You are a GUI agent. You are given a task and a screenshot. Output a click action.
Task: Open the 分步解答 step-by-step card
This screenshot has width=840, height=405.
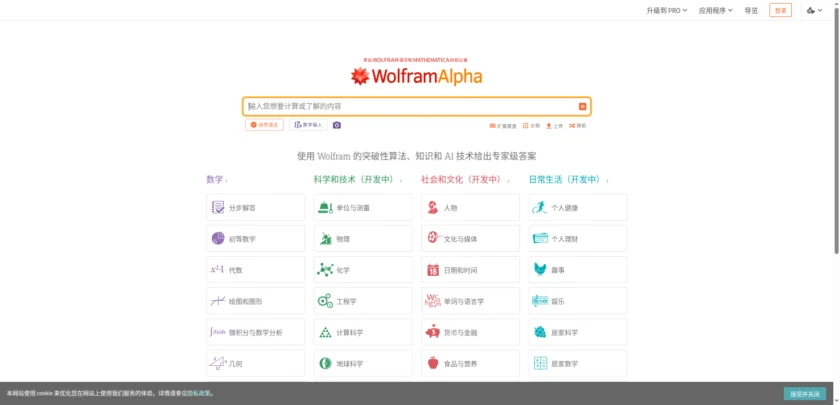tap(256, 207)
